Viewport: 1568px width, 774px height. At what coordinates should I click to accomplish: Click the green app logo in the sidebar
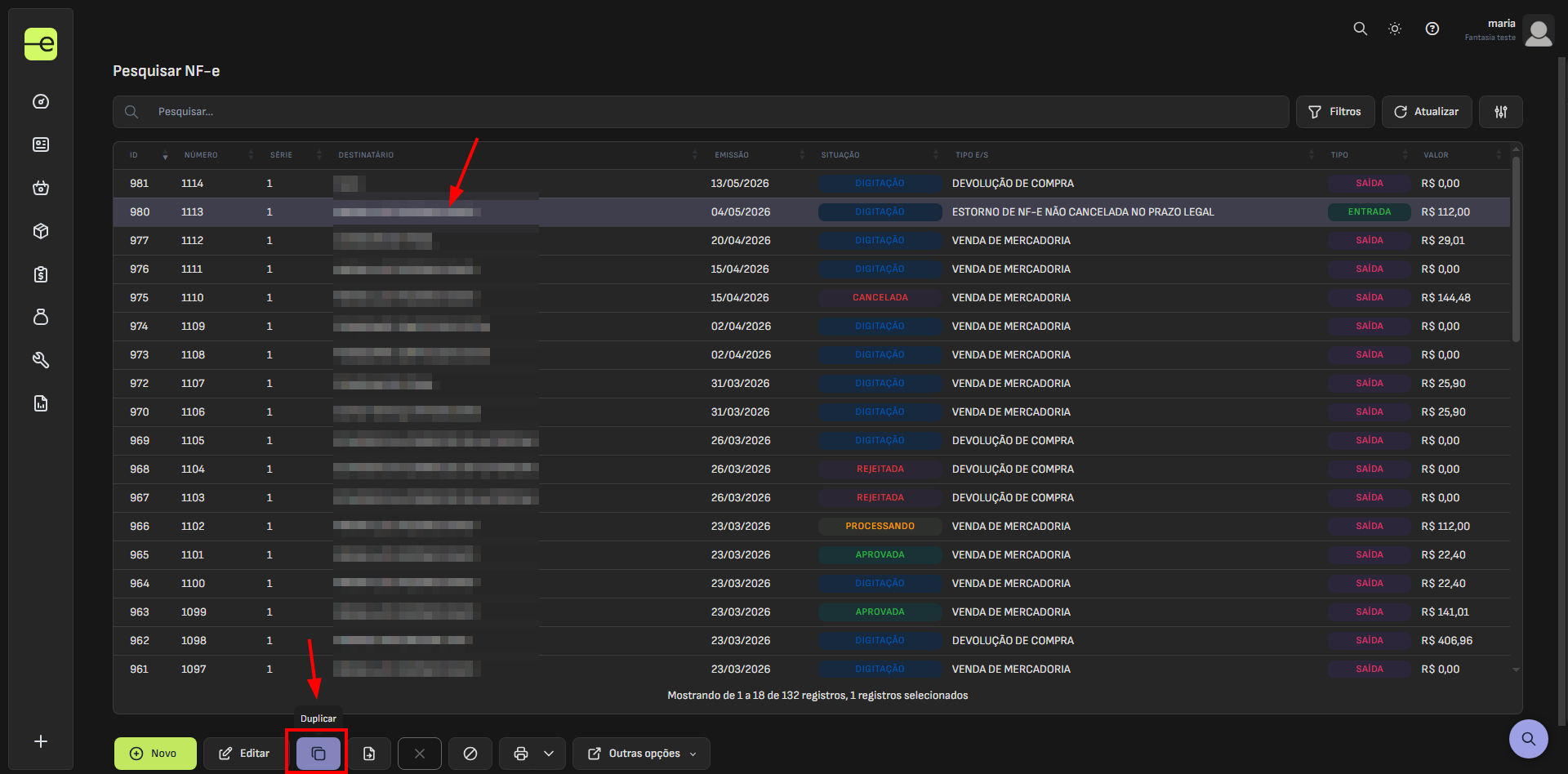click(41, 44)
